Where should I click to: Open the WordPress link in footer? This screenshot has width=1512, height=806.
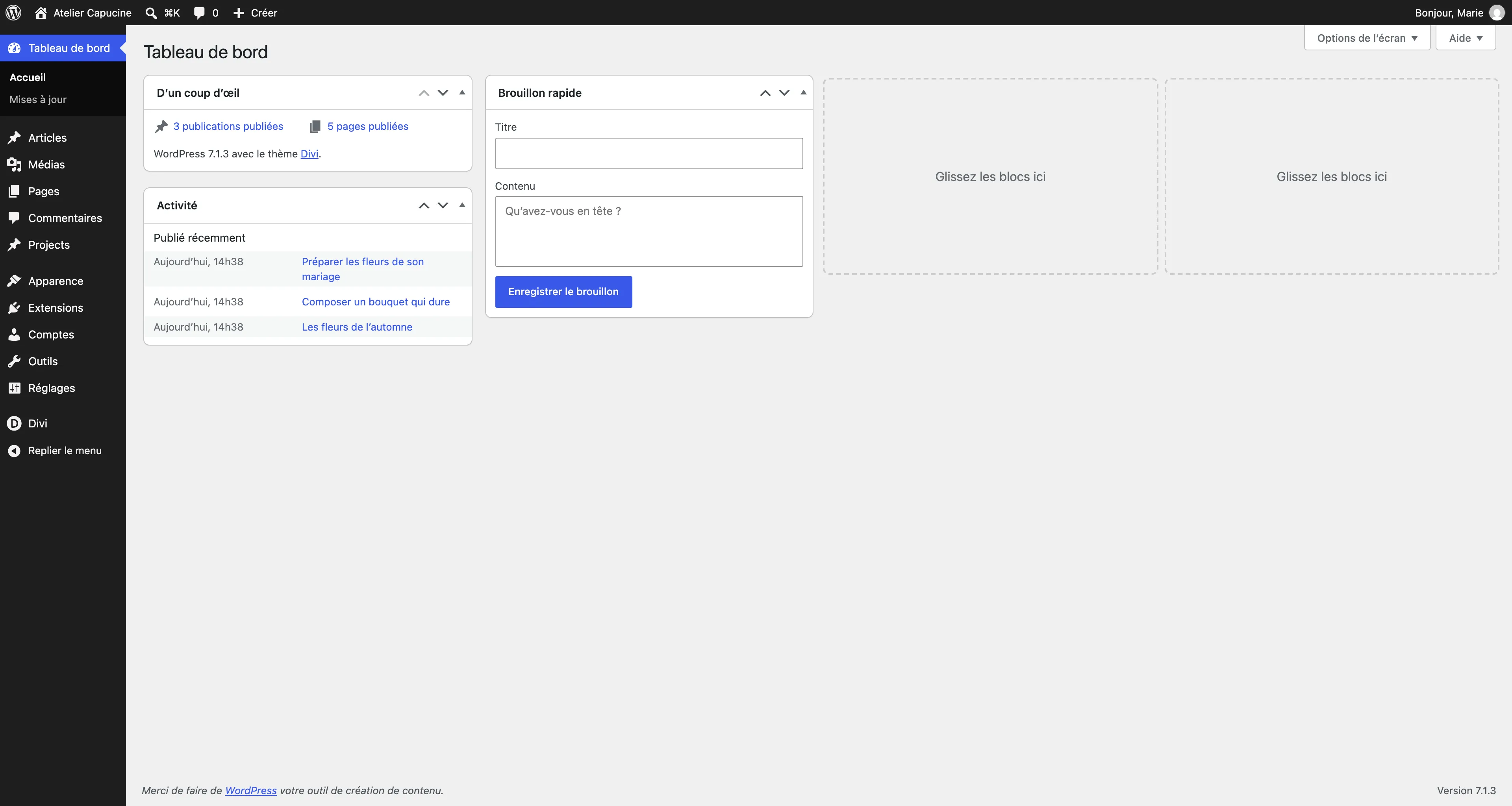[x=251, y=791]
